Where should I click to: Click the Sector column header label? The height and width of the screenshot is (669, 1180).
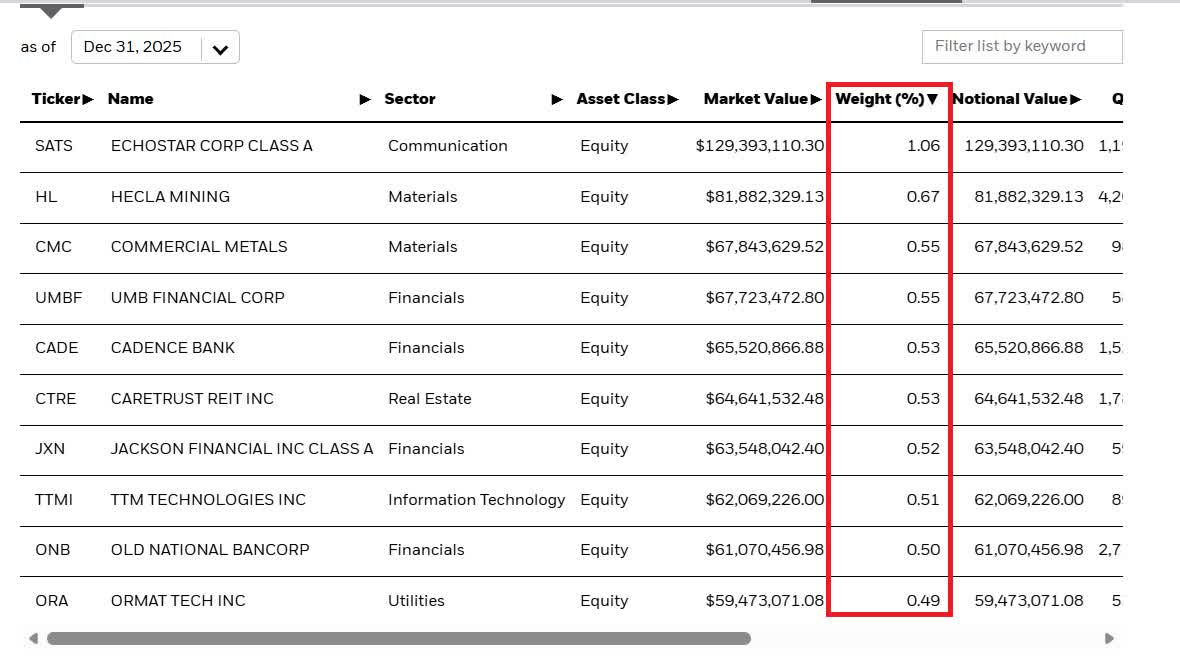point(410,99)
